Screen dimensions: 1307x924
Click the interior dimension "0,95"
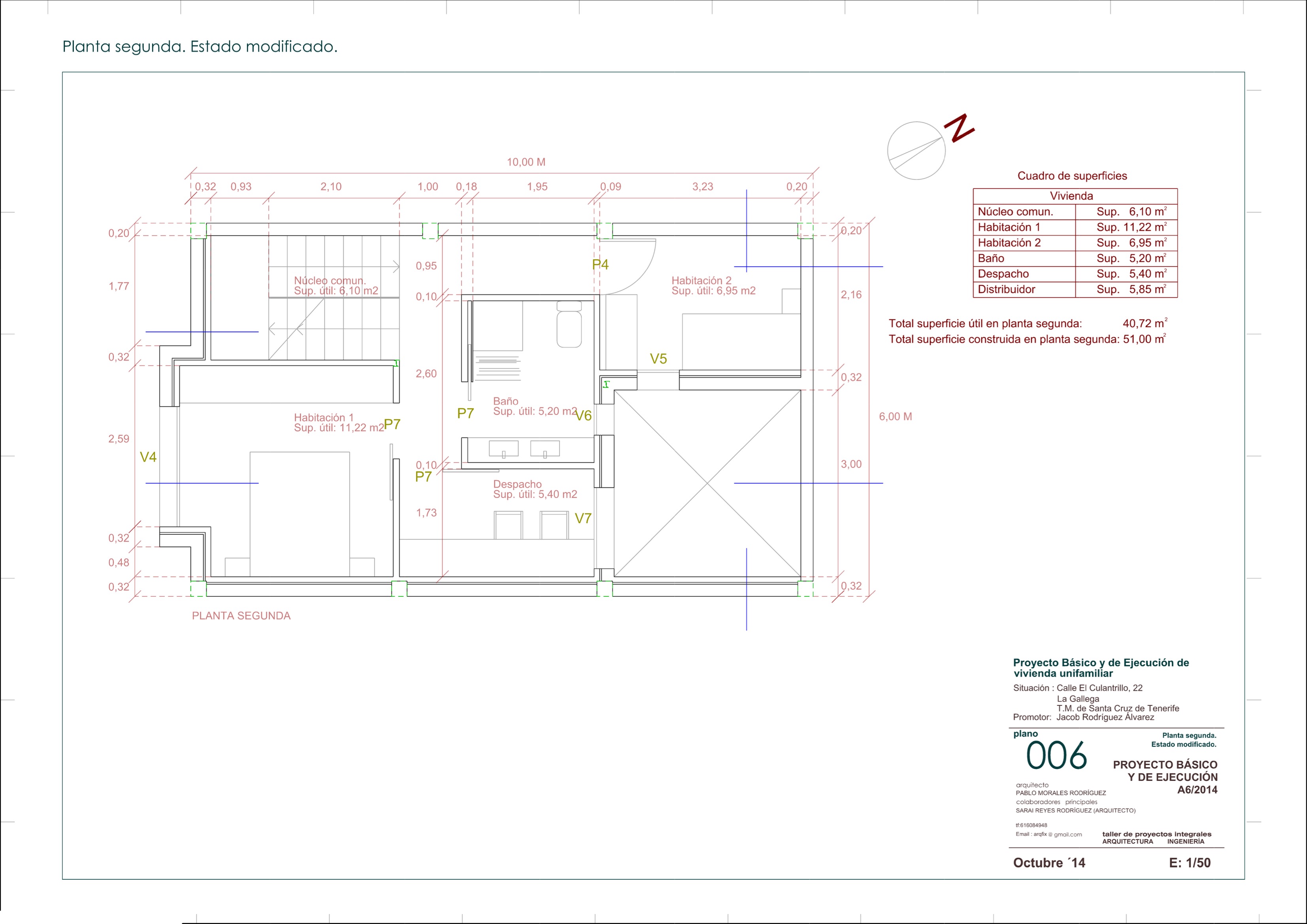click(x=426, y=266)
